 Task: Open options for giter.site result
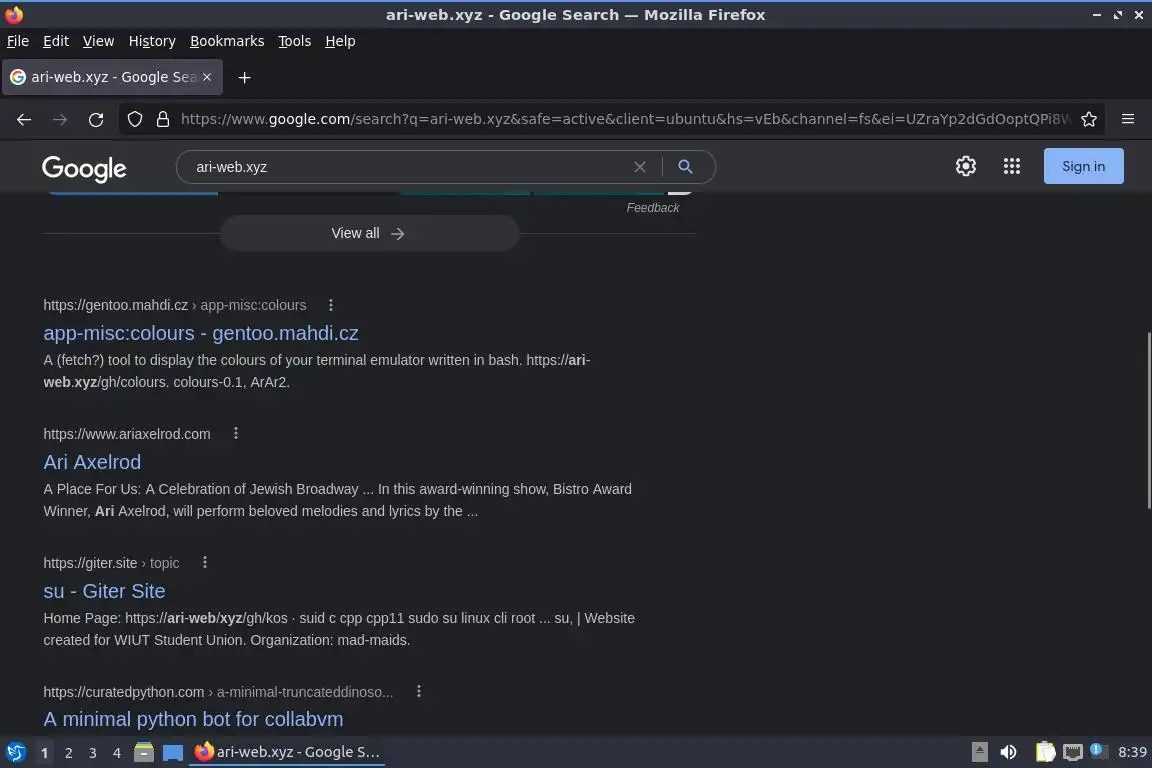pyautogui.click(x=205, y=562)
